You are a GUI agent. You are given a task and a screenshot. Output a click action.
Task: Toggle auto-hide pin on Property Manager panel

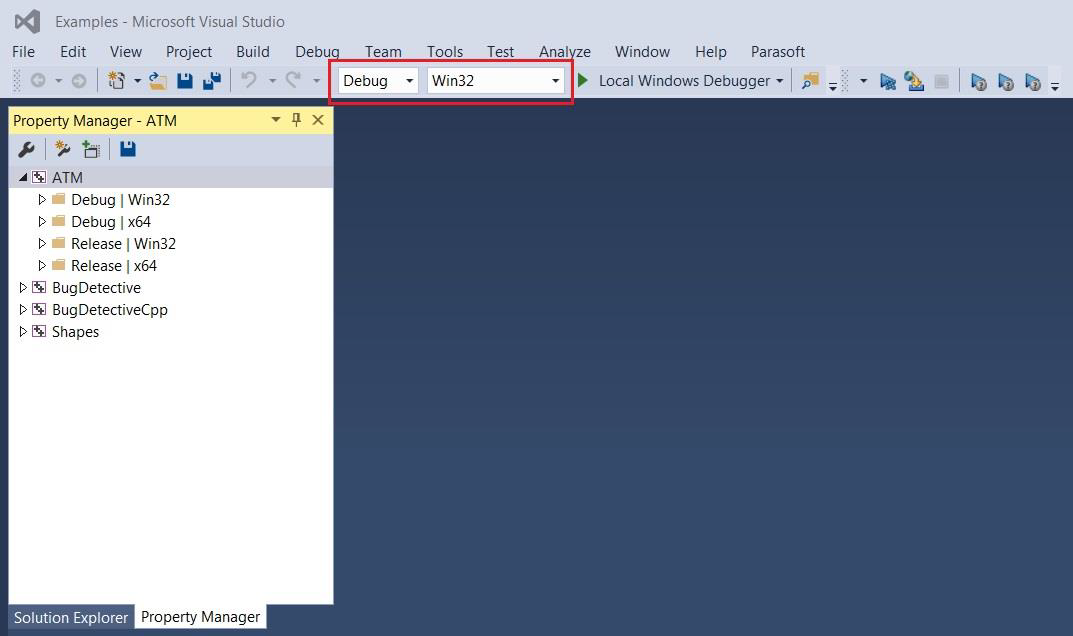[x=296, y=120]
